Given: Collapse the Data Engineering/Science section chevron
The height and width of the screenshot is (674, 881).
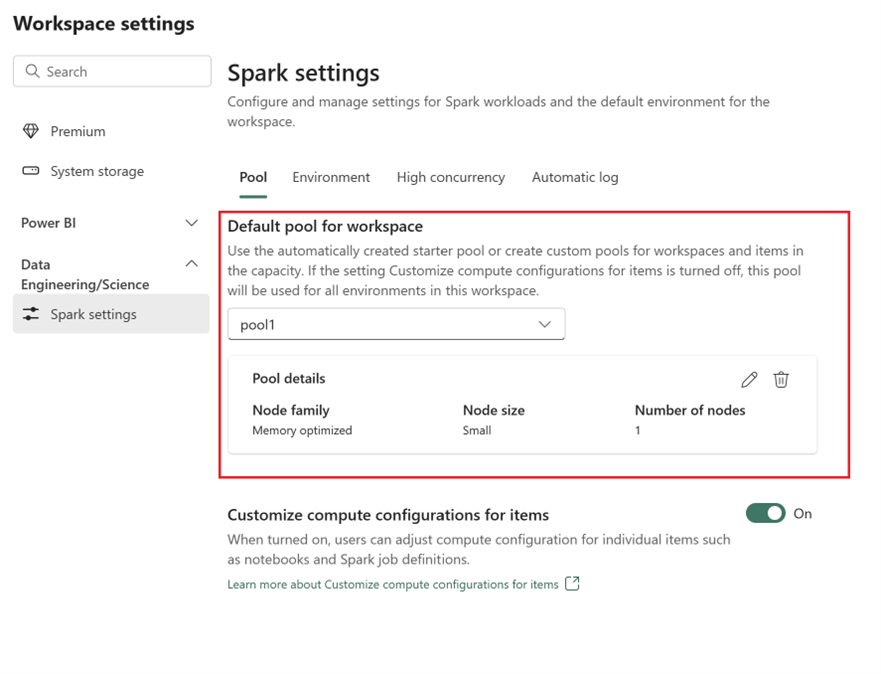Looking at the screenshot, I should 191,264.
